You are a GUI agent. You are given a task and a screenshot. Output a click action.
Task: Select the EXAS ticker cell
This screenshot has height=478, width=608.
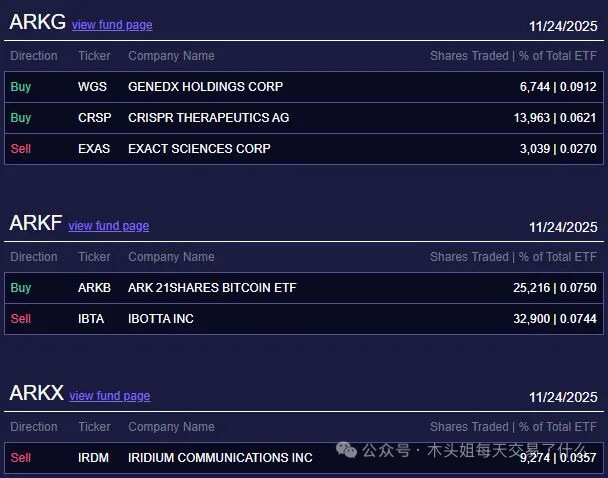[95, 149]
